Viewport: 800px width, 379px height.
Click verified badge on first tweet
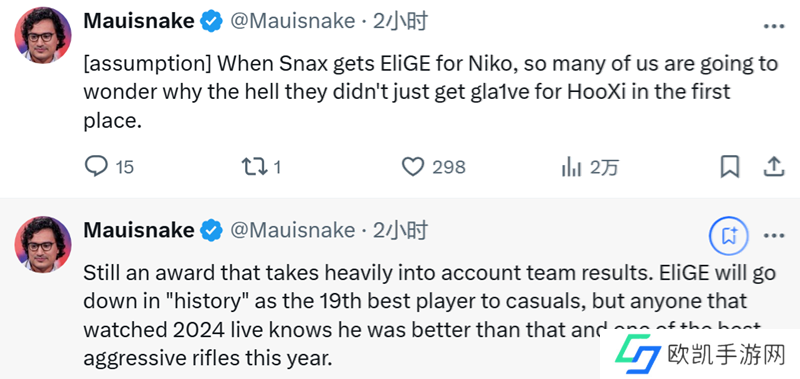211,21
